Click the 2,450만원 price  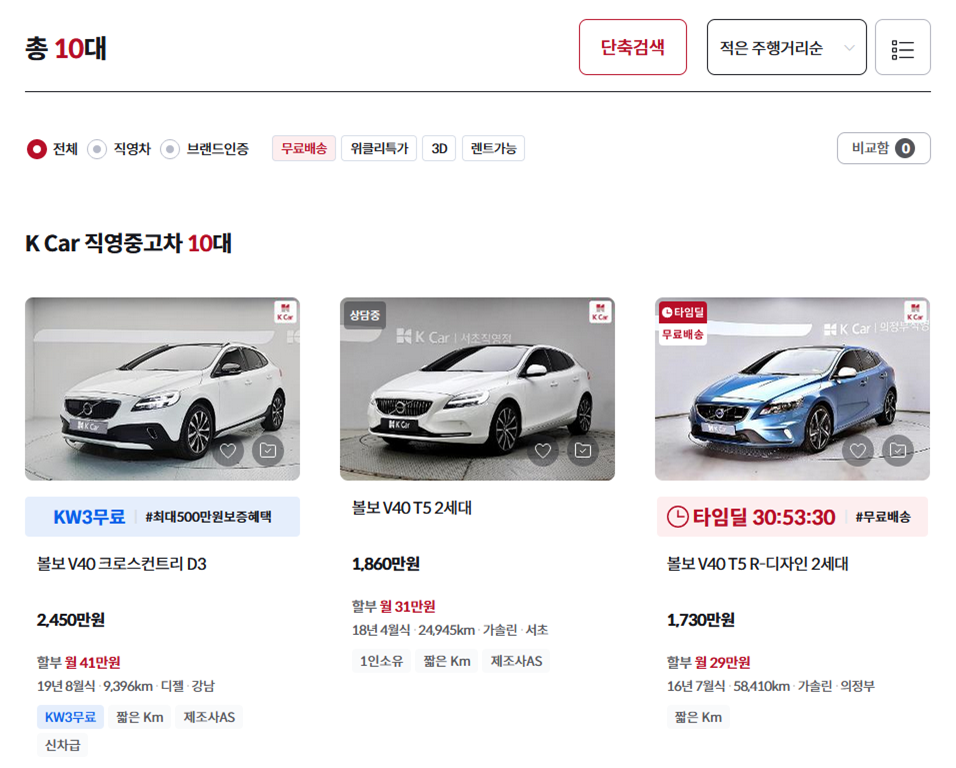71,620
